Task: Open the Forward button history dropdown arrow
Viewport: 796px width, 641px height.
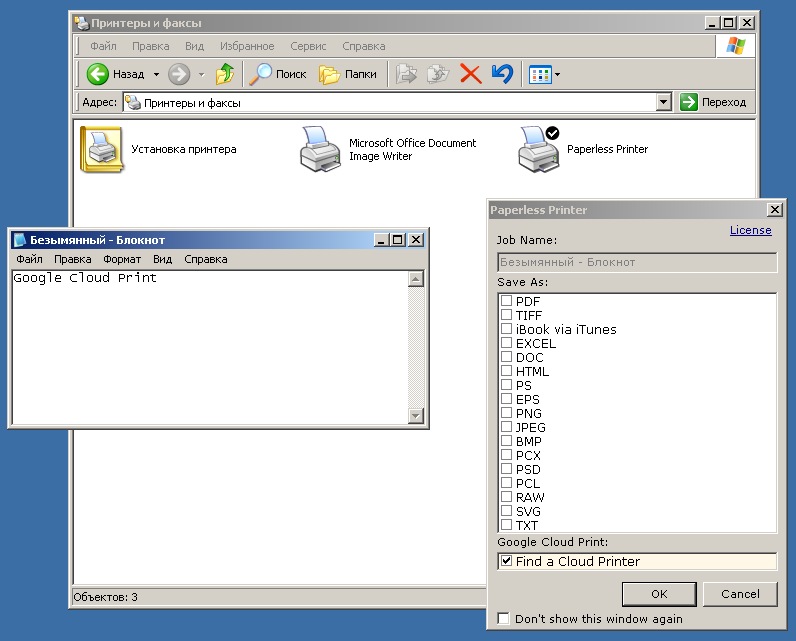Action: (x=202, y=75)
